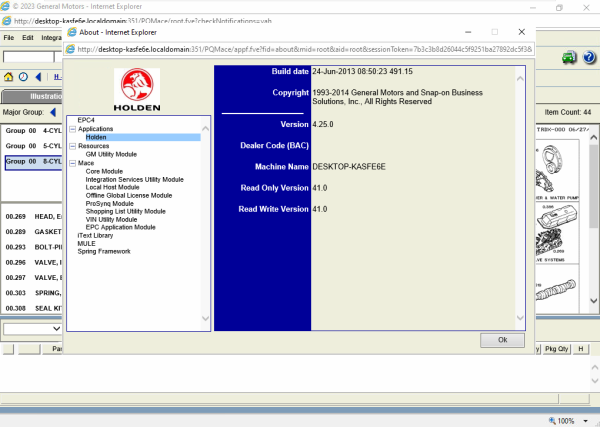Click Major Group previous arrow

[x=53, y=112]
